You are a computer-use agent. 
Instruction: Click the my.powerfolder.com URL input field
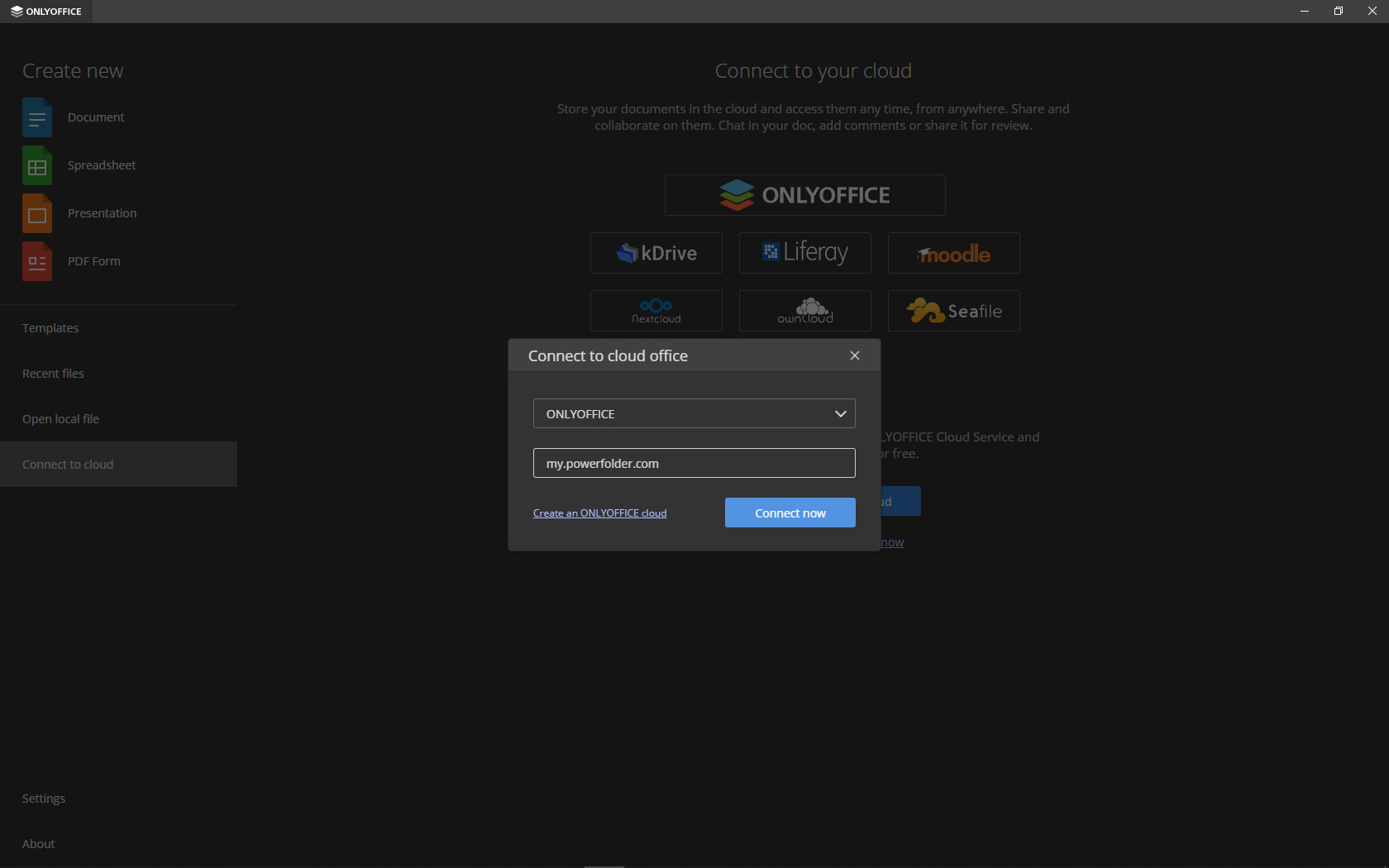coord(694,463)
